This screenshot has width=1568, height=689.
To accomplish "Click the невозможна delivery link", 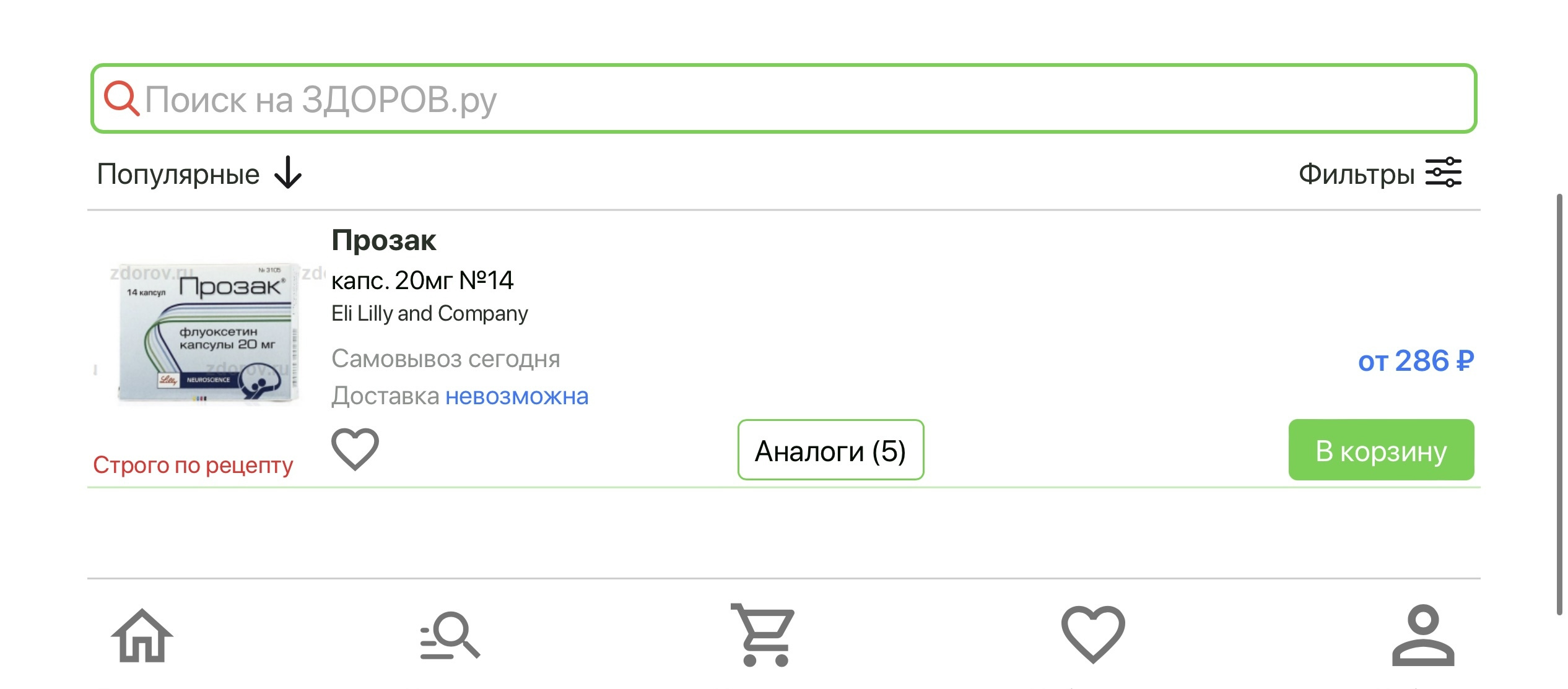I will point(517,396).
